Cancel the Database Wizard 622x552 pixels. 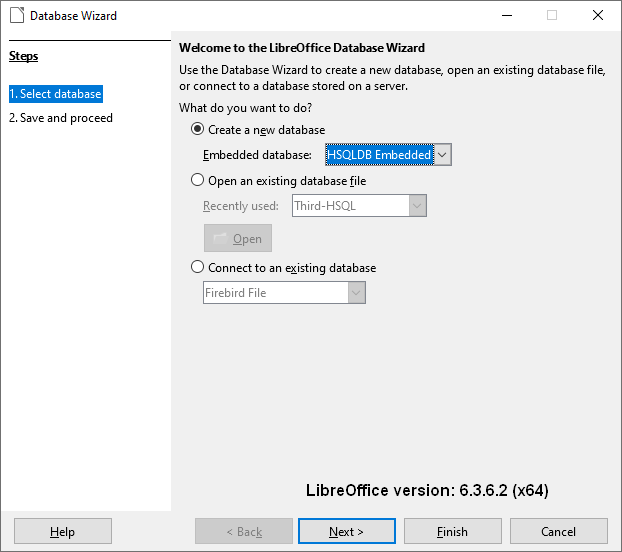click(558, 532)
